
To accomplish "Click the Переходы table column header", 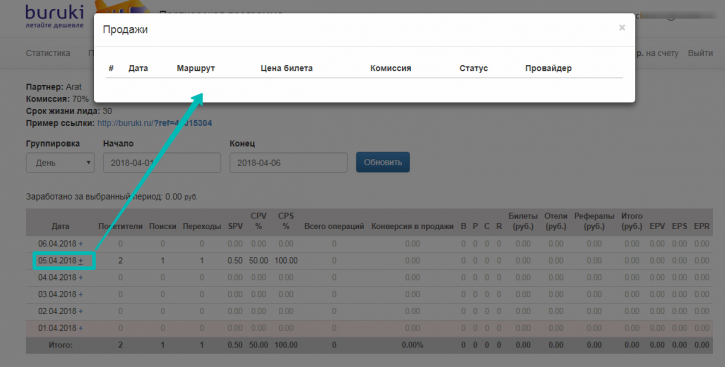I will click(202, 226).
